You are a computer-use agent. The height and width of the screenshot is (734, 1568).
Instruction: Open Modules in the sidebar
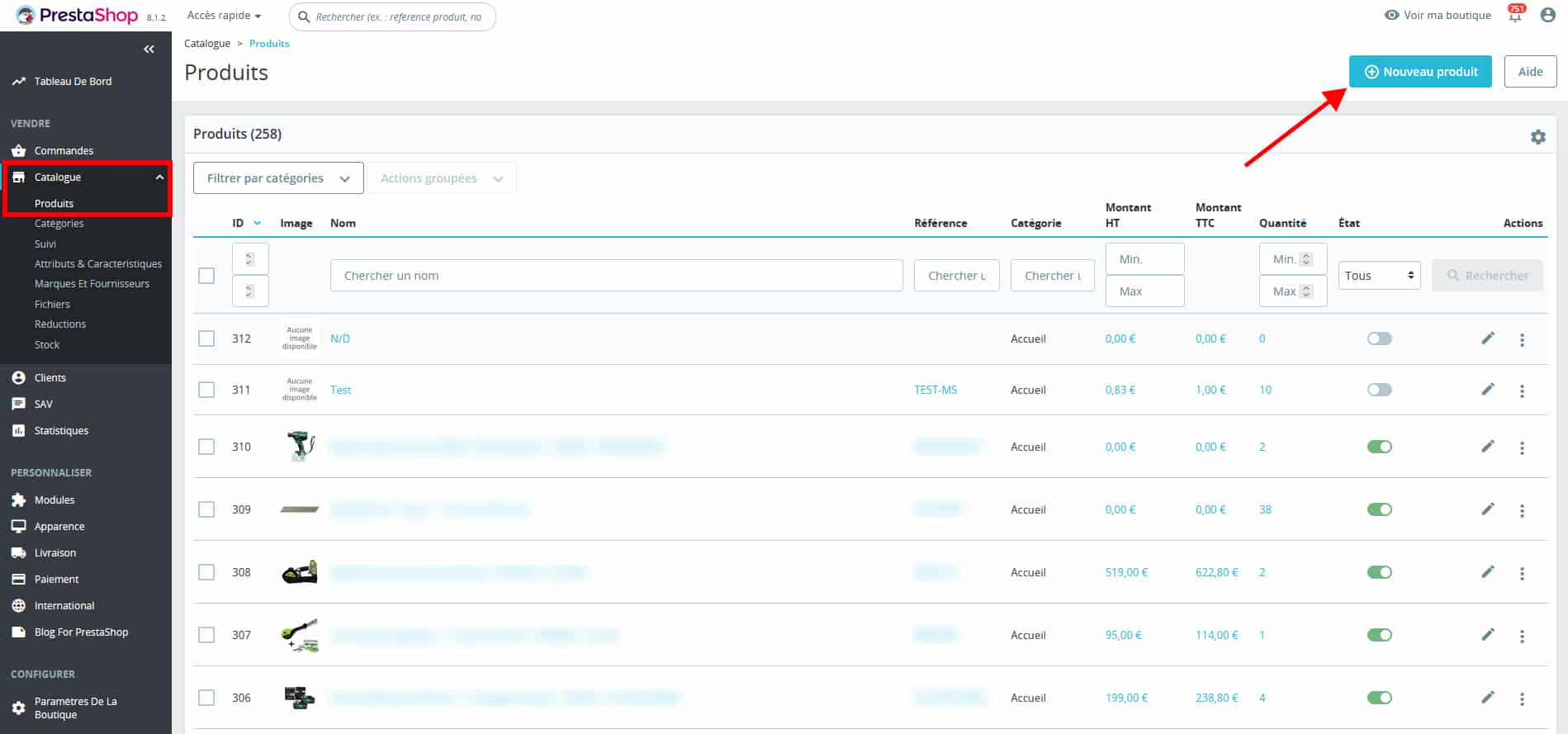(x=54, y=500)
